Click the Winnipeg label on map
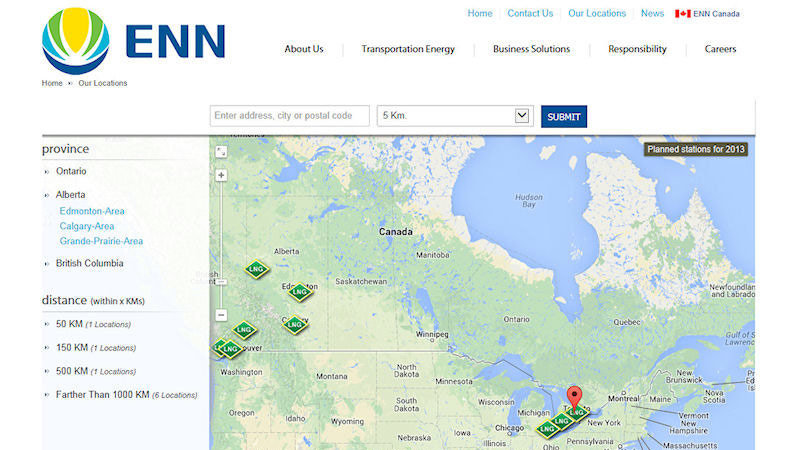 coord(432,334)
